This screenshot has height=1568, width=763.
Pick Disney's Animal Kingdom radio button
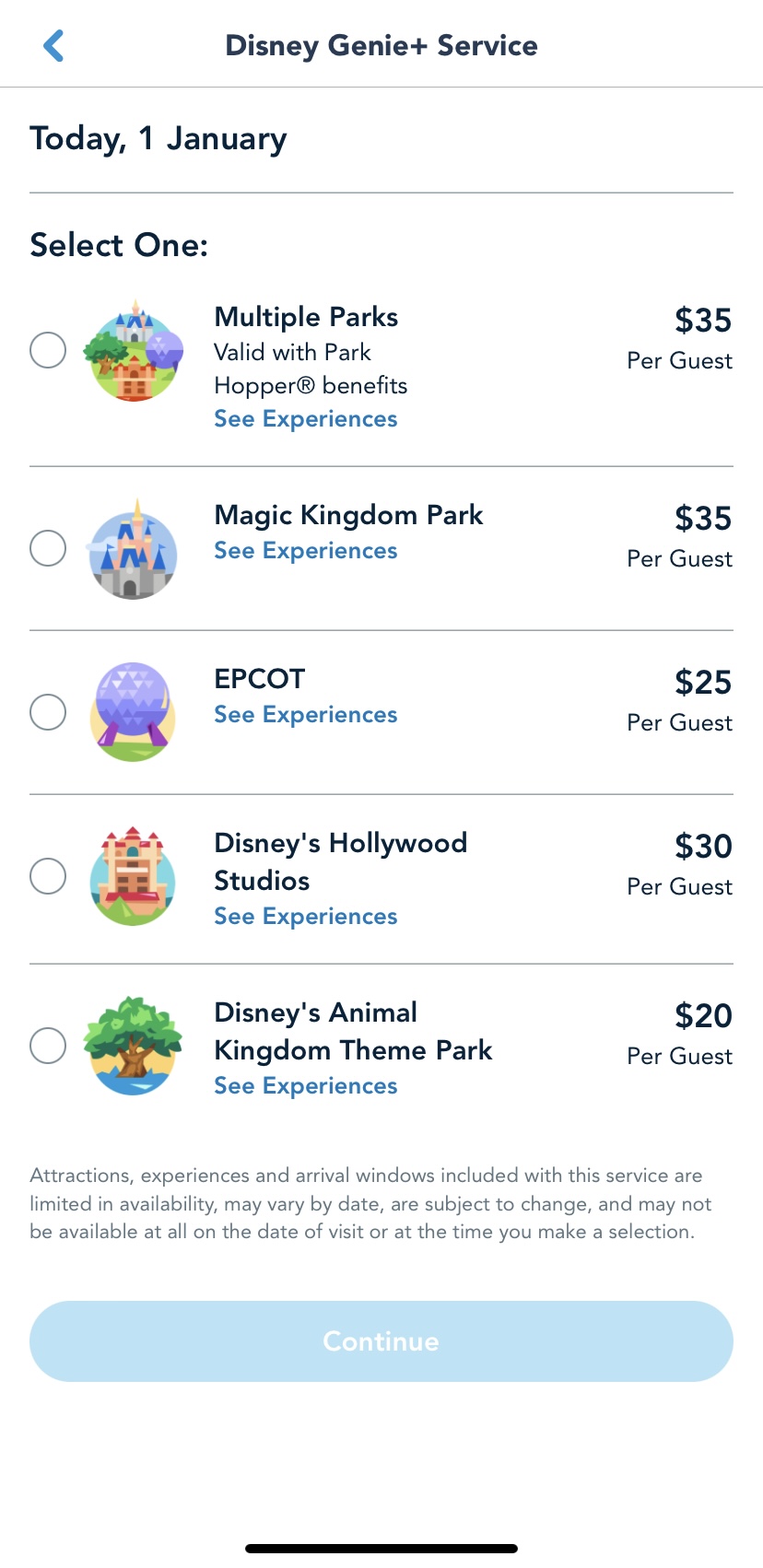pos(48,1046)
